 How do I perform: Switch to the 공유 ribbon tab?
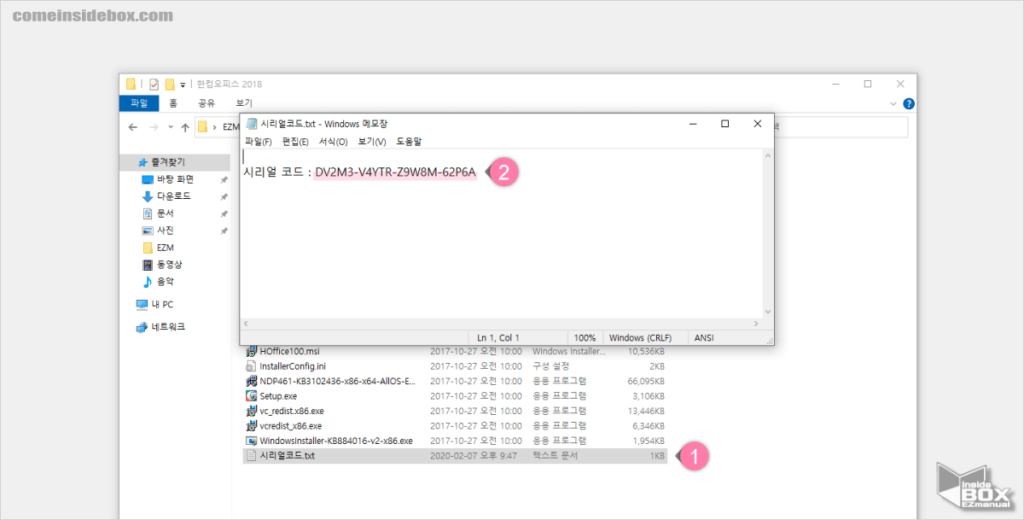206,103
